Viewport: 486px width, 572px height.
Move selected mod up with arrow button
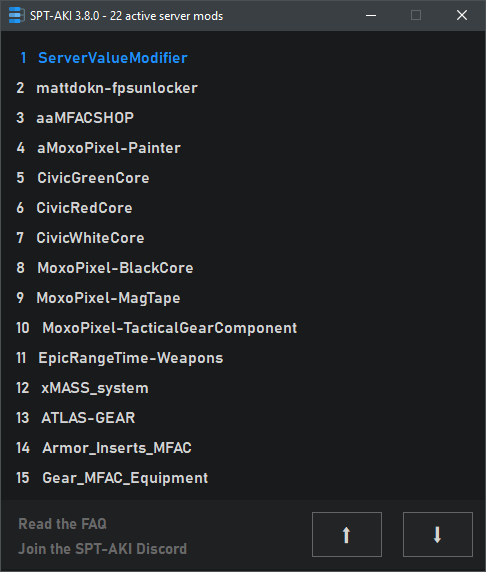coord(347,534)
